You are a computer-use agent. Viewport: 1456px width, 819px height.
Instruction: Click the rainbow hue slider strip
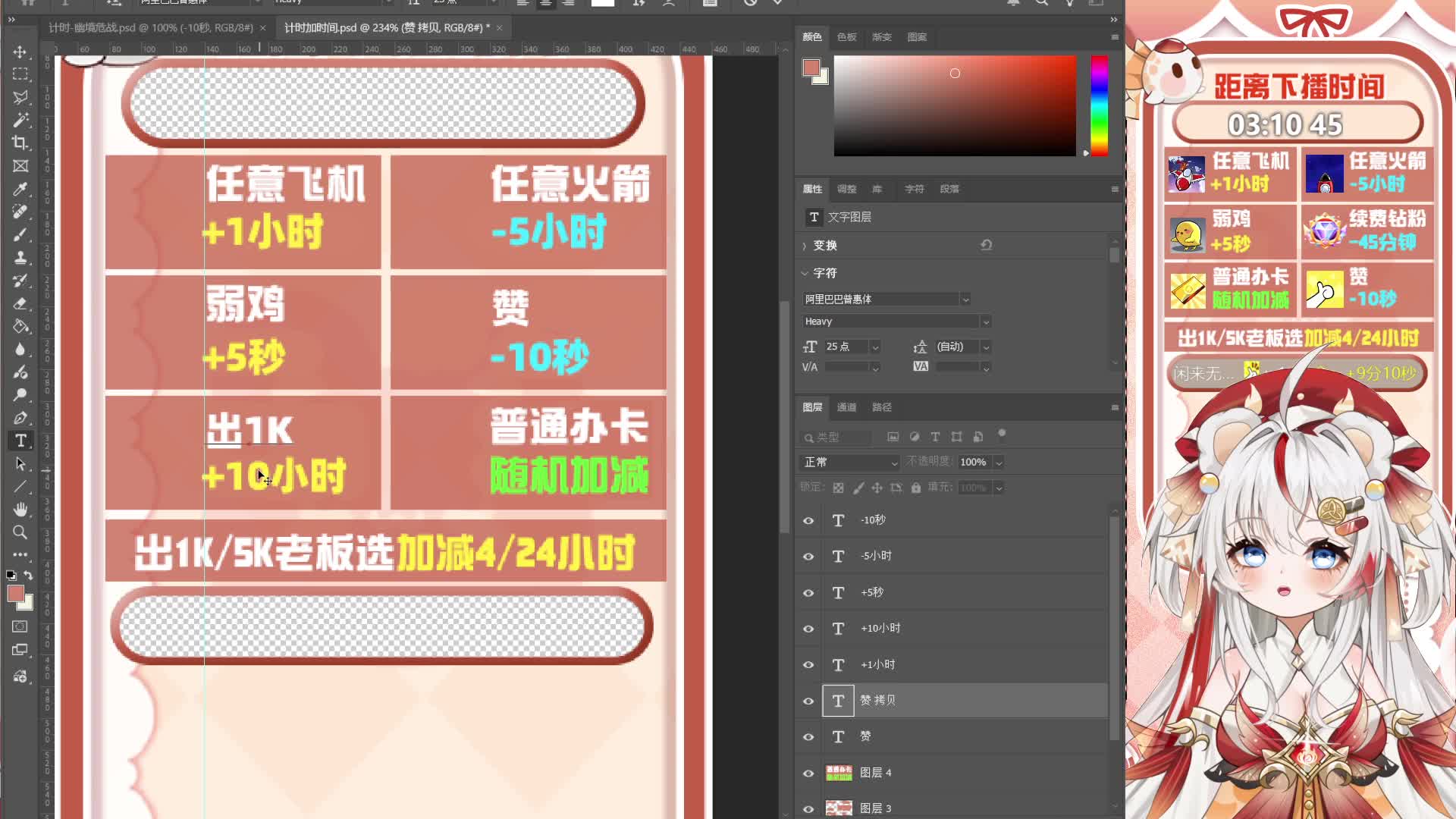point(1099,106)
